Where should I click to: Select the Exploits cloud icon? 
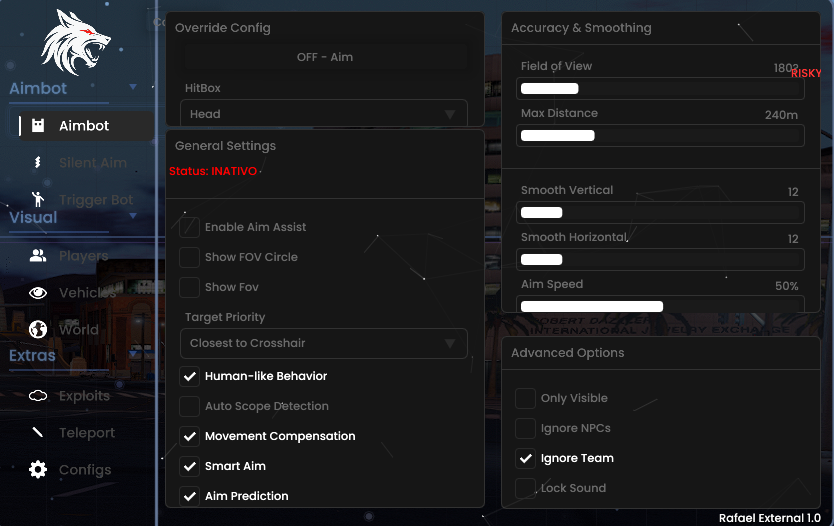tap(38, 396)
